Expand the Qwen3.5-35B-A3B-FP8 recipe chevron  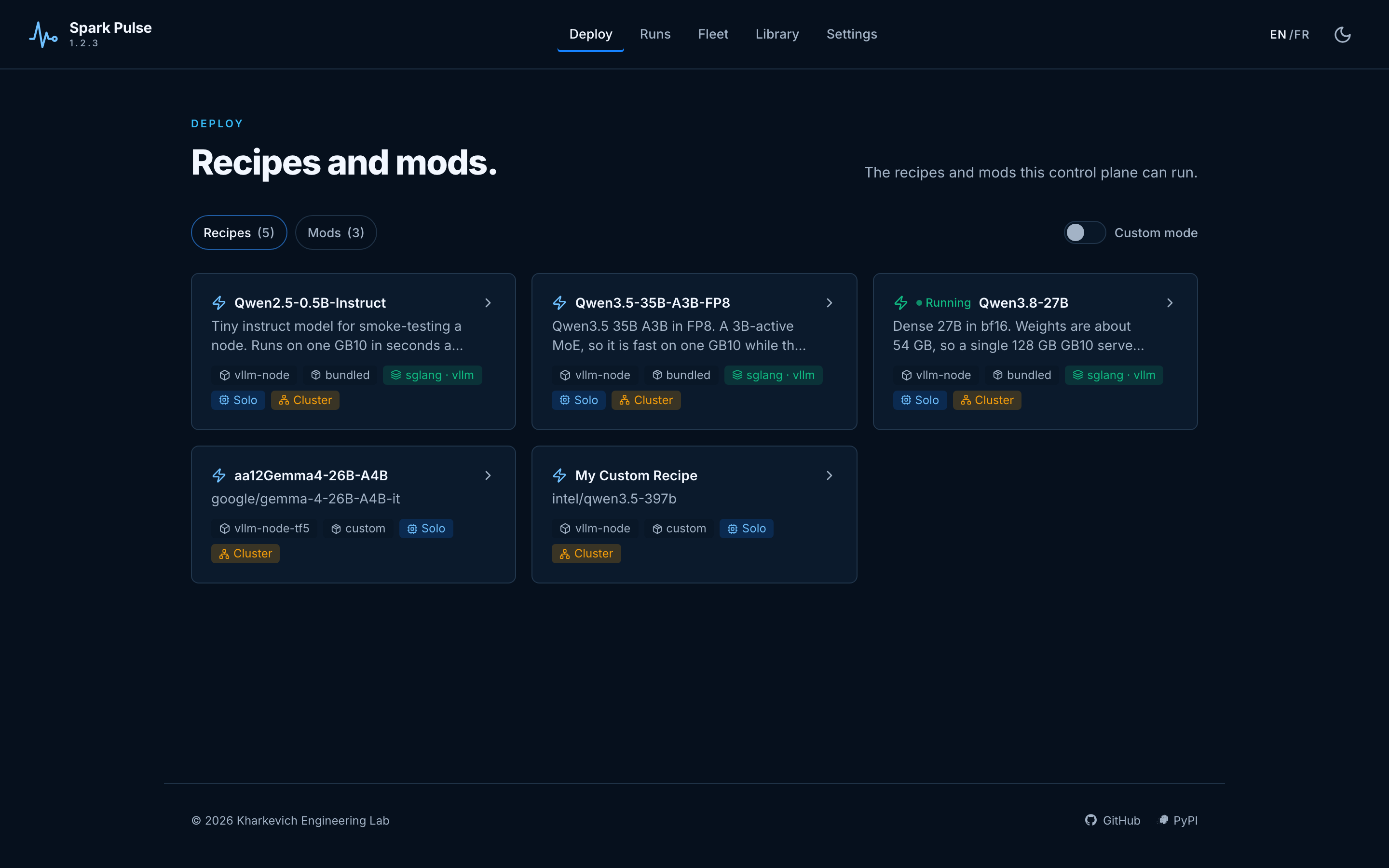830,302
